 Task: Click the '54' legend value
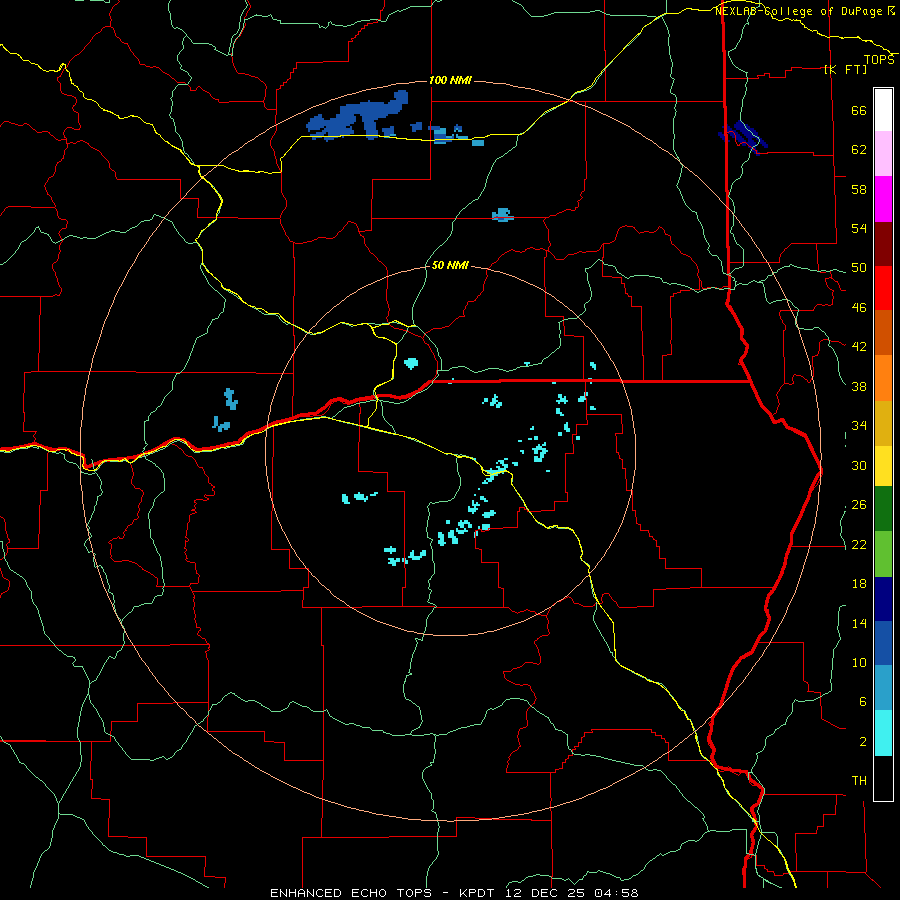tap(859, 228)
